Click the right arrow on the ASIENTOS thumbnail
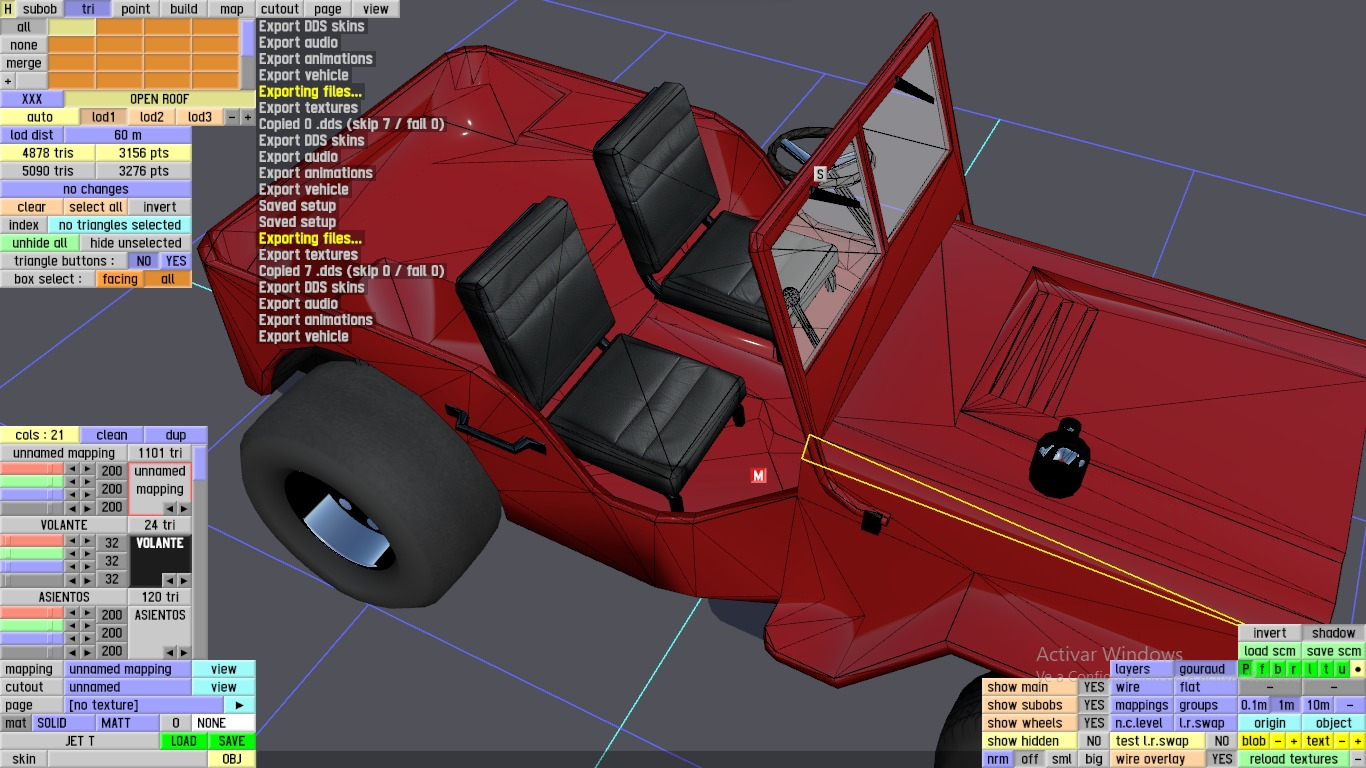Image resolution: width=1366 pixels, height=768 pixels. click(182, 651)
